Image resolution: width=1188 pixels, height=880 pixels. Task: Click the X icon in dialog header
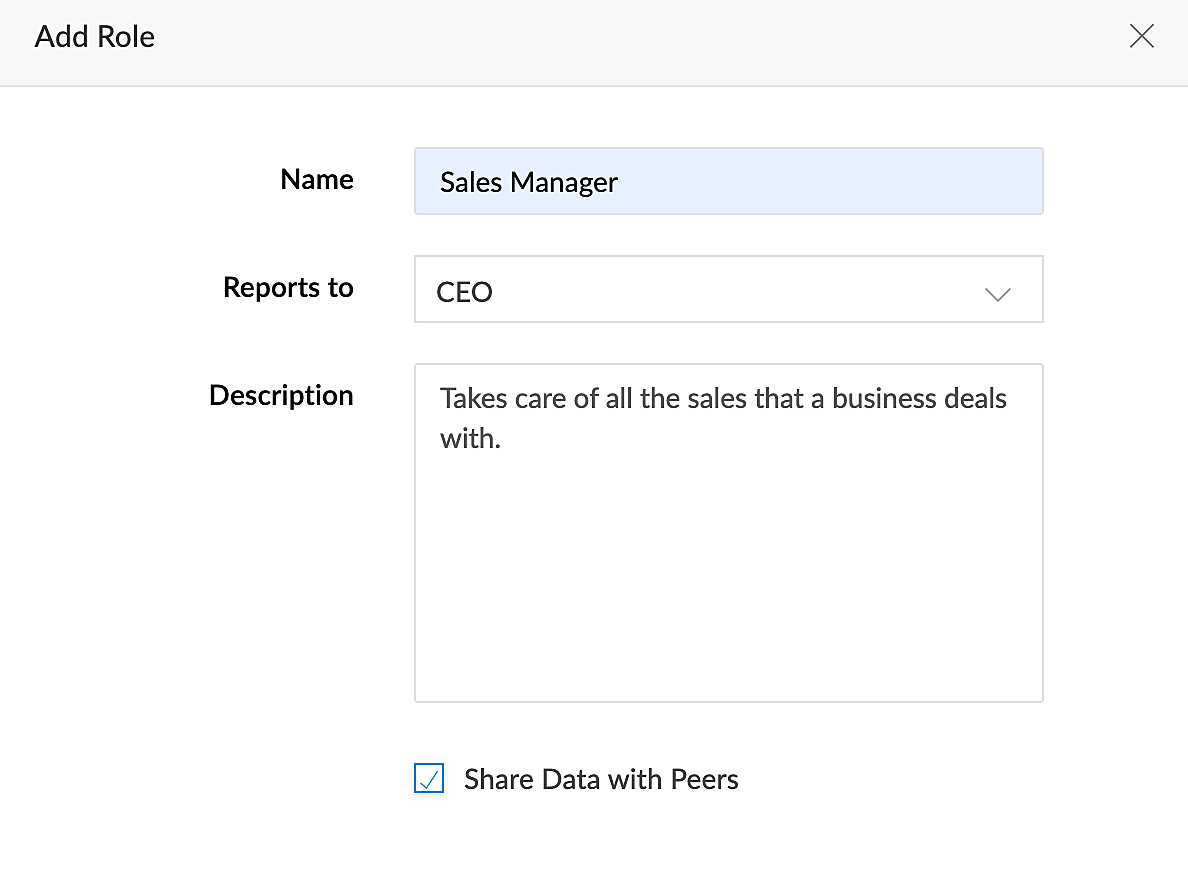[x=1141, y=37]
